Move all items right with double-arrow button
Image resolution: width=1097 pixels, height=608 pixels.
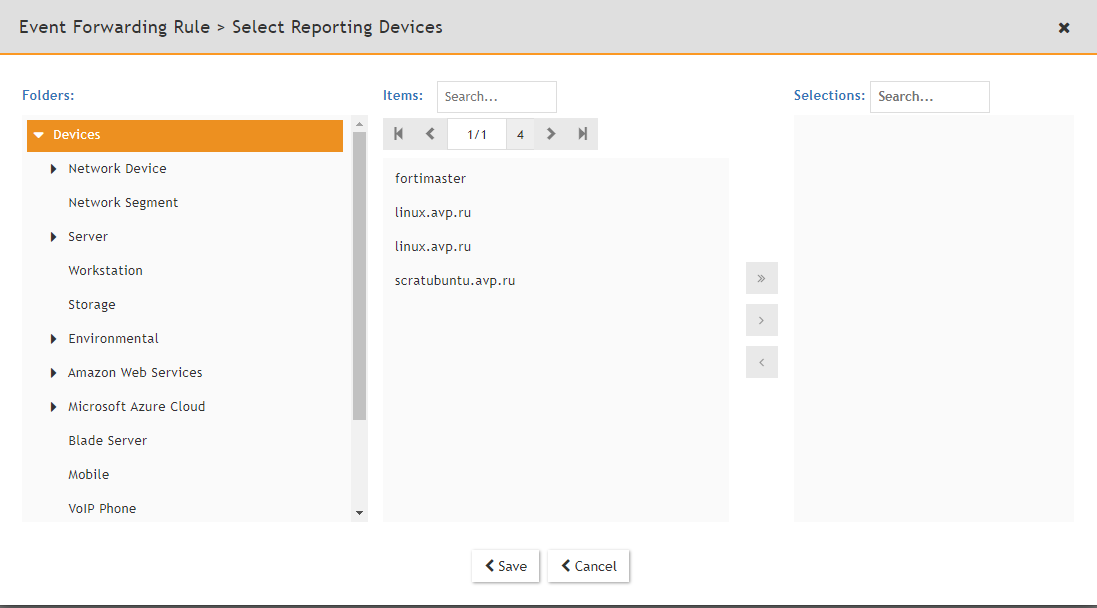(x=761, y=278)
